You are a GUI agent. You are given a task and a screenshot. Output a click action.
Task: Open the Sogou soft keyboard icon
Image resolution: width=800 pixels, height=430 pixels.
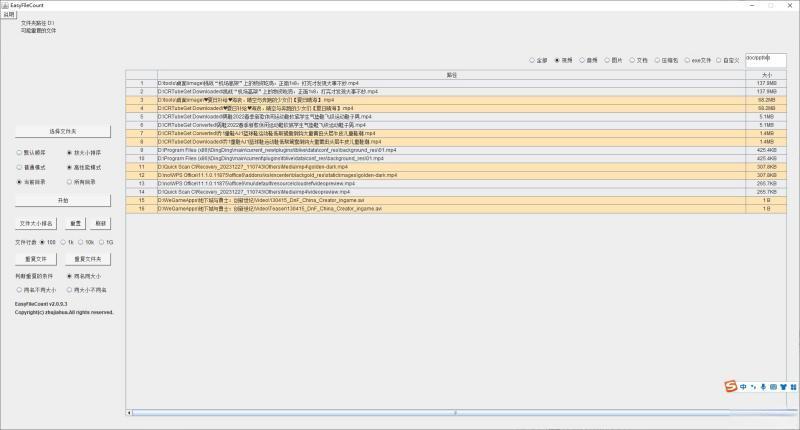(773, 387)
